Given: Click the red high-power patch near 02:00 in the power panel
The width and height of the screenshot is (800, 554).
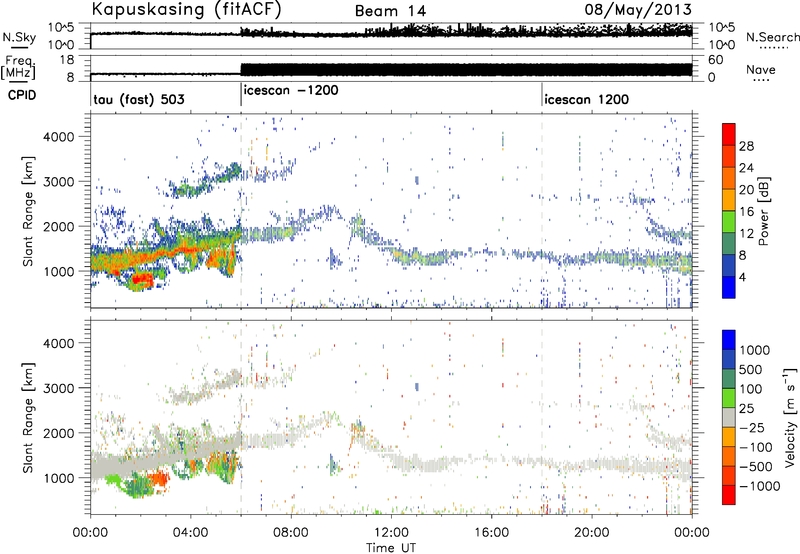Looking at the screenshot, I should 141,280.
